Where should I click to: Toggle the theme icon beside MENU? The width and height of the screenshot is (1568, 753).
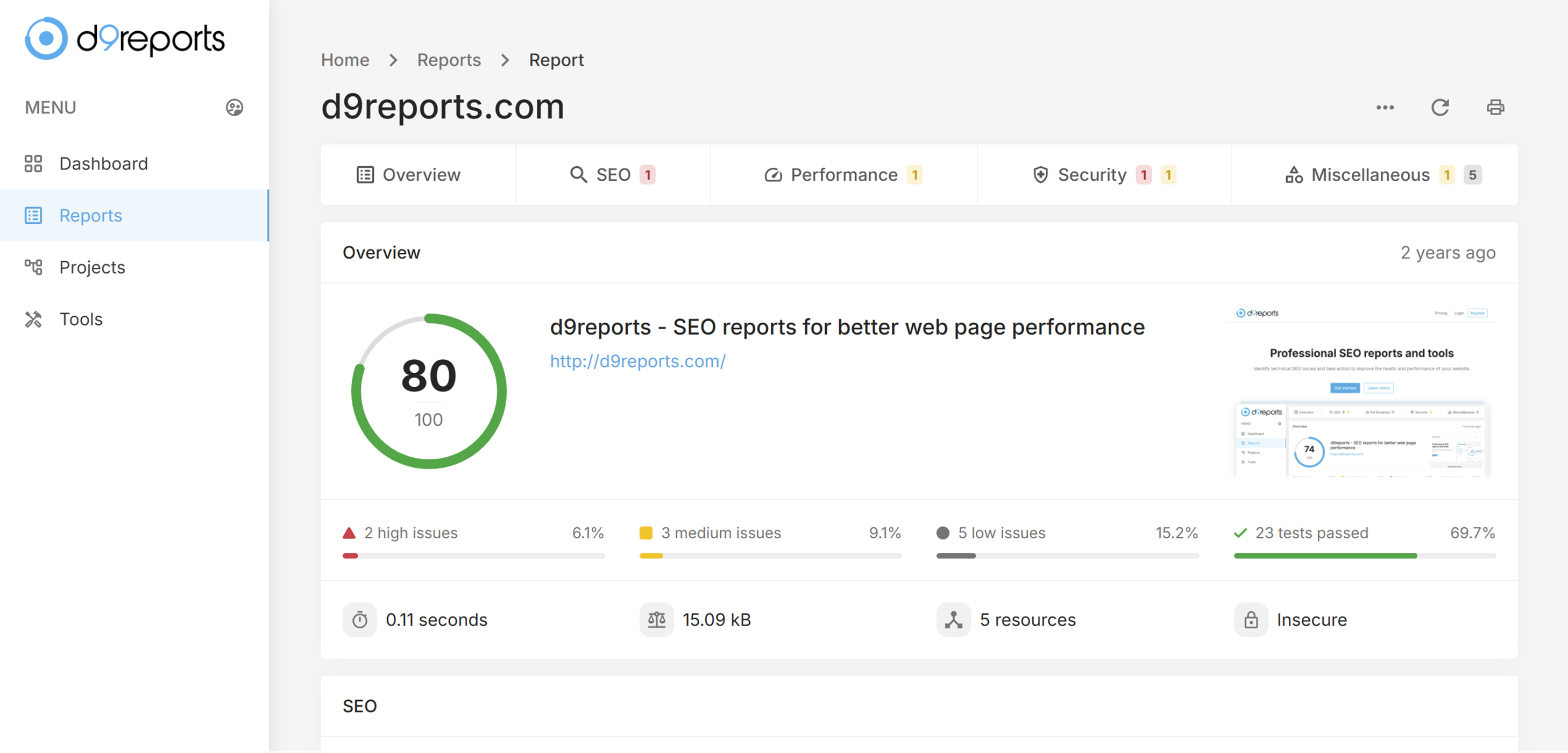coord(235,108)
